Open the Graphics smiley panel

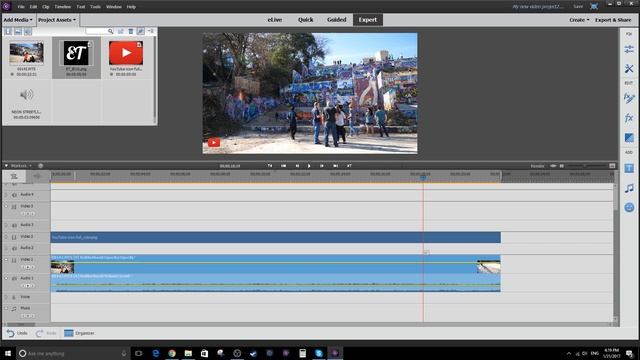point(629,207)
